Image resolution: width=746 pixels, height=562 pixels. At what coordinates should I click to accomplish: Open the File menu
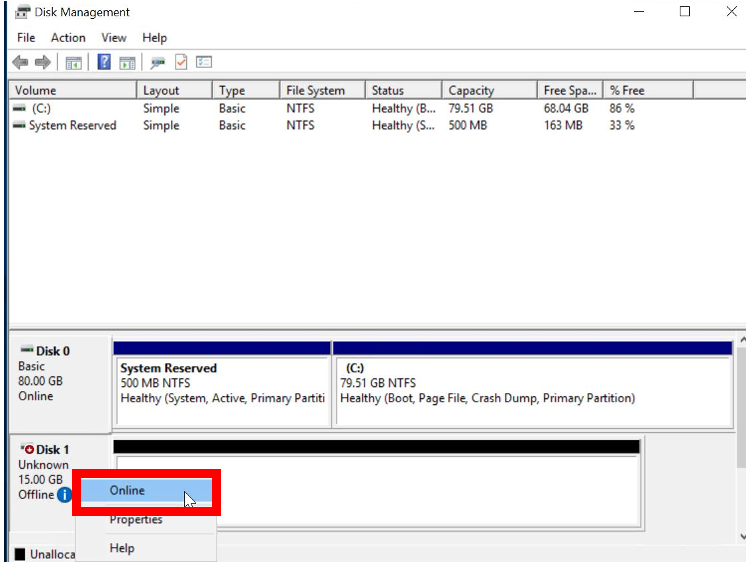click(x=26, y=38)
